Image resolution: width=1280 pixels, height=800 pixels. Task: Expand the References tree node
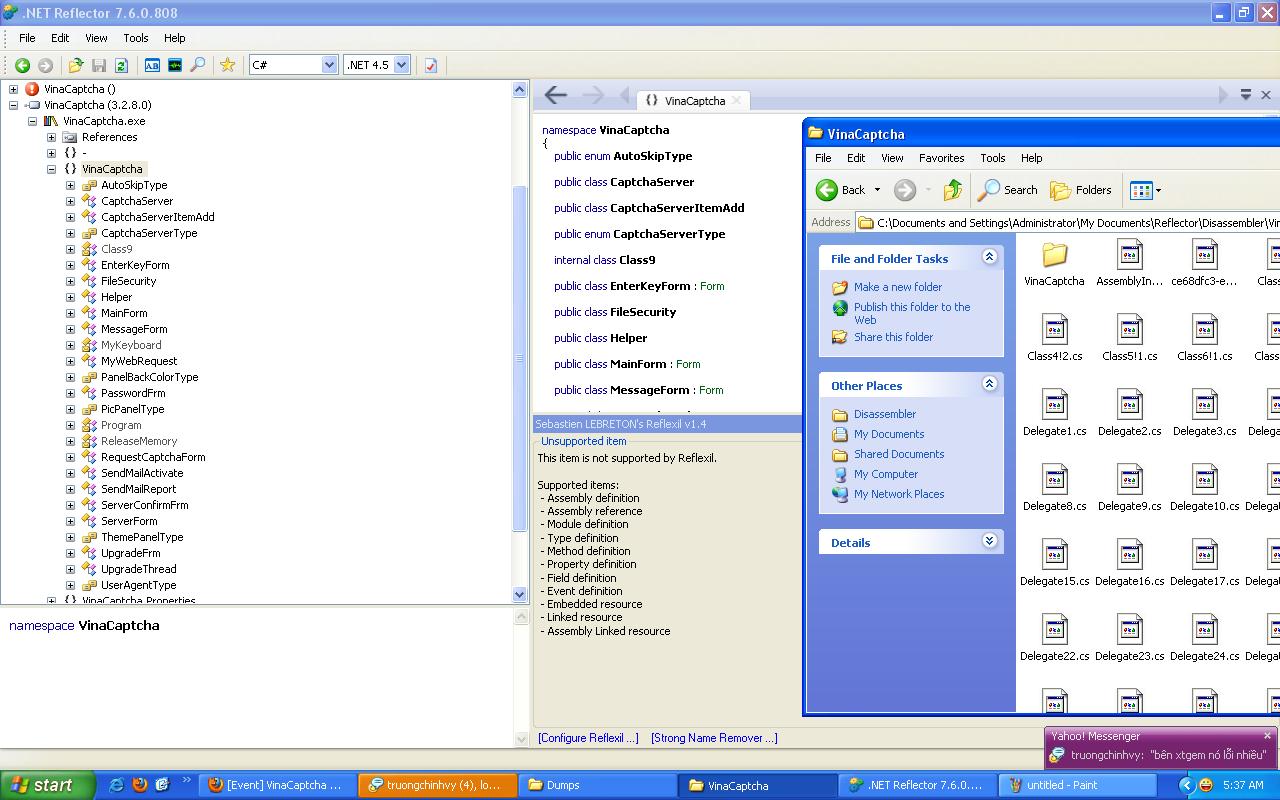(x=51, y=137)
